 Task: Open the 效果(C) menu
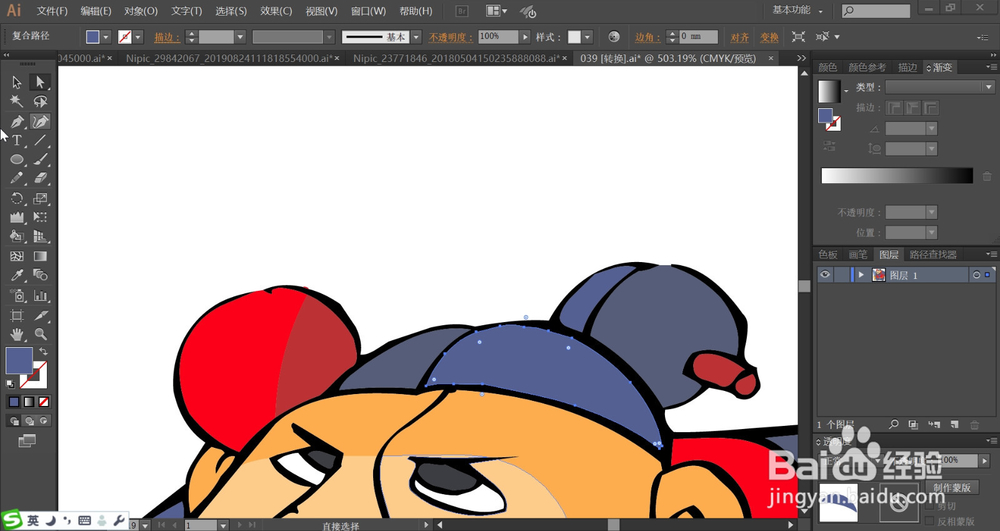(x=276, y=11)
